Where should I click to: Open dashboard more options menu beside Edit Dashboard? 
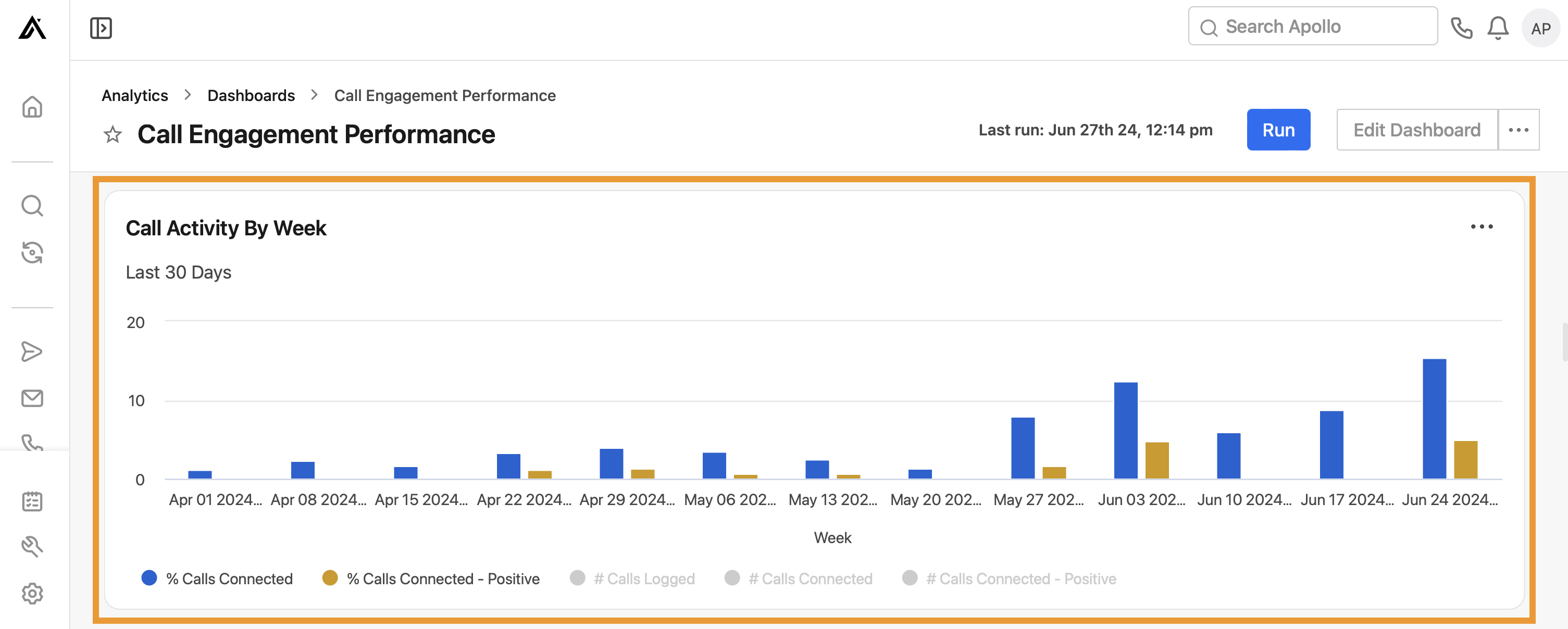[1519, 130]
